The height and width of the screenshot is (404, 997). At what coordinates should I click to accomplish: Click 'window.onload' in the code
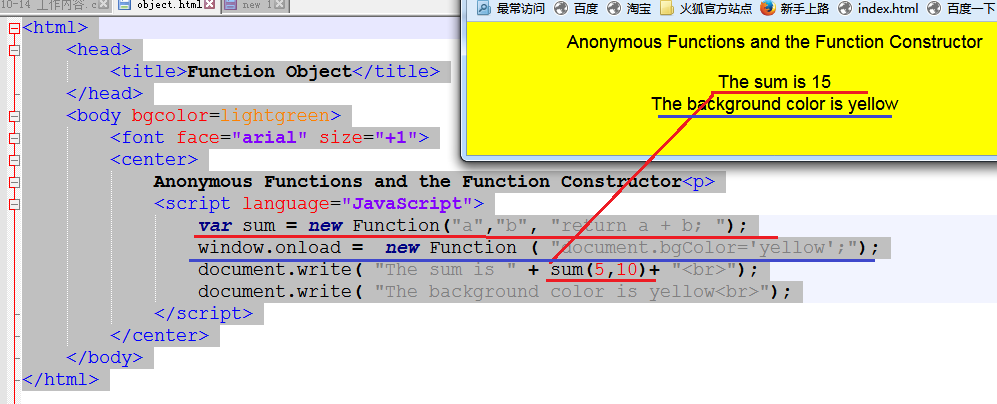270,247
